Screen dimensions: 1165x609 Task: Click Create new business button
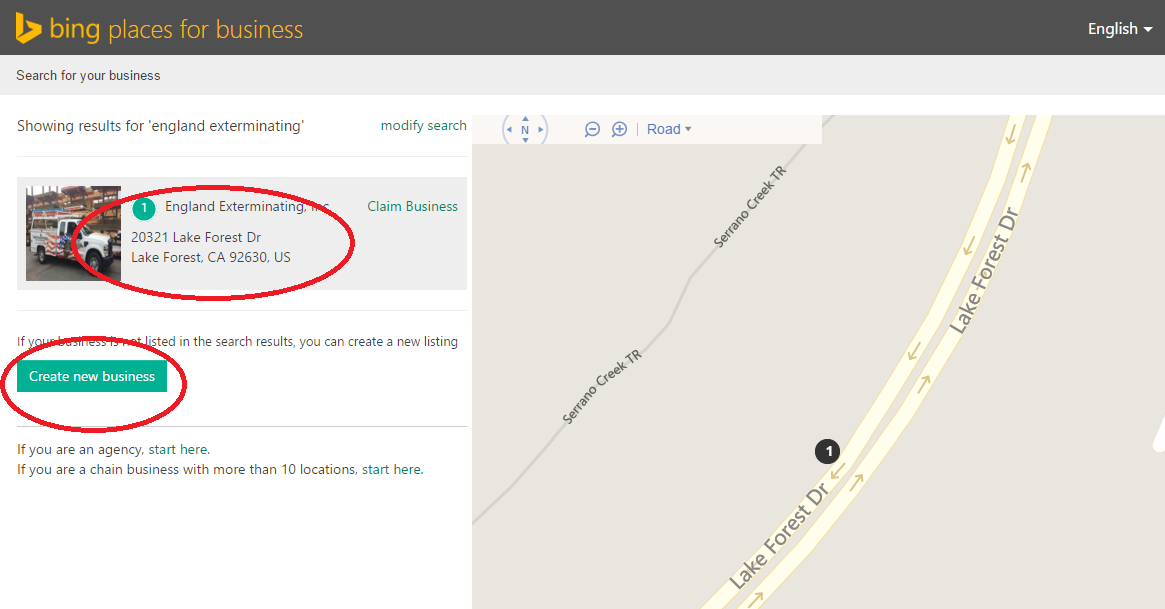(92, 377)
